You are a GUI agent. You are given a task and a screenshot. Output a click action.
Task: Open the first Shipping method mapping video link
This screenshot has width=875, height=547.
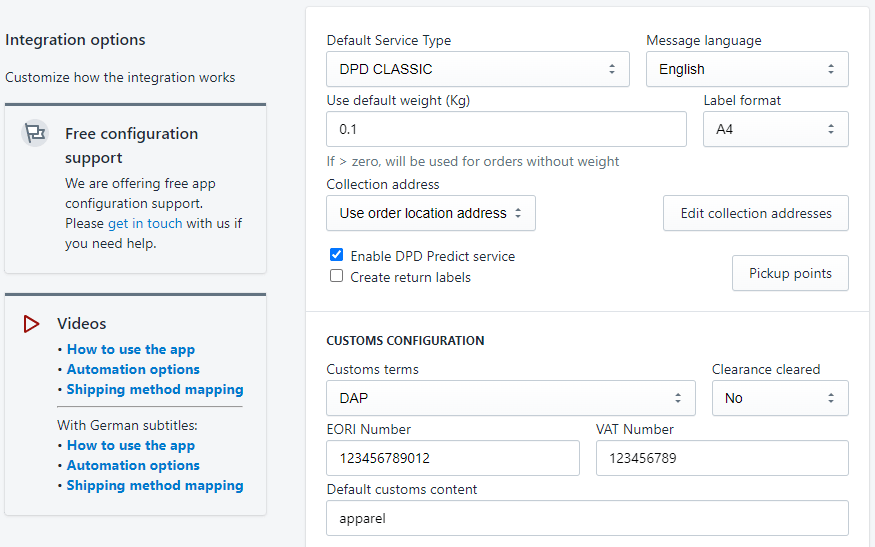(155, 390)
